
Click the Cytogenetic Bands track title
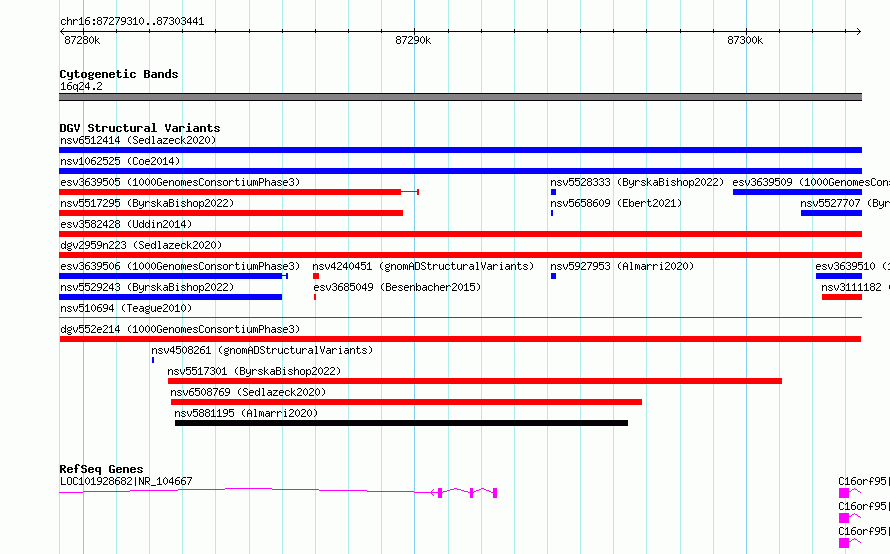(x=119, y=74)
